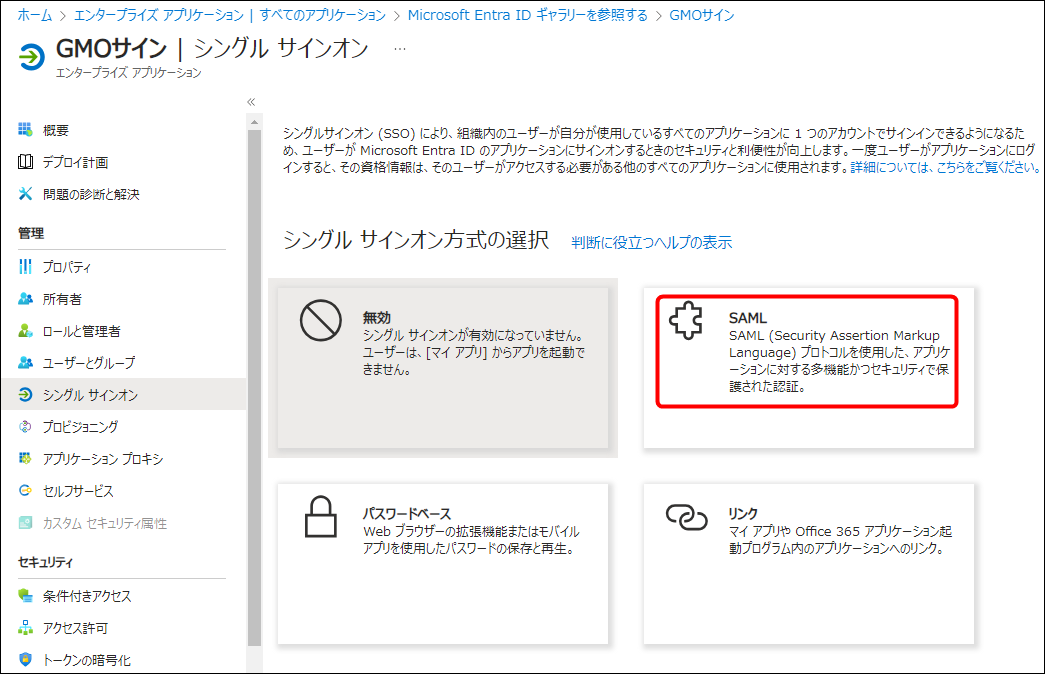Open エンタープライズ アプリケーション | すべてのアプリケーション breadcrumb
1045x674 pixels.
[230, 15]
